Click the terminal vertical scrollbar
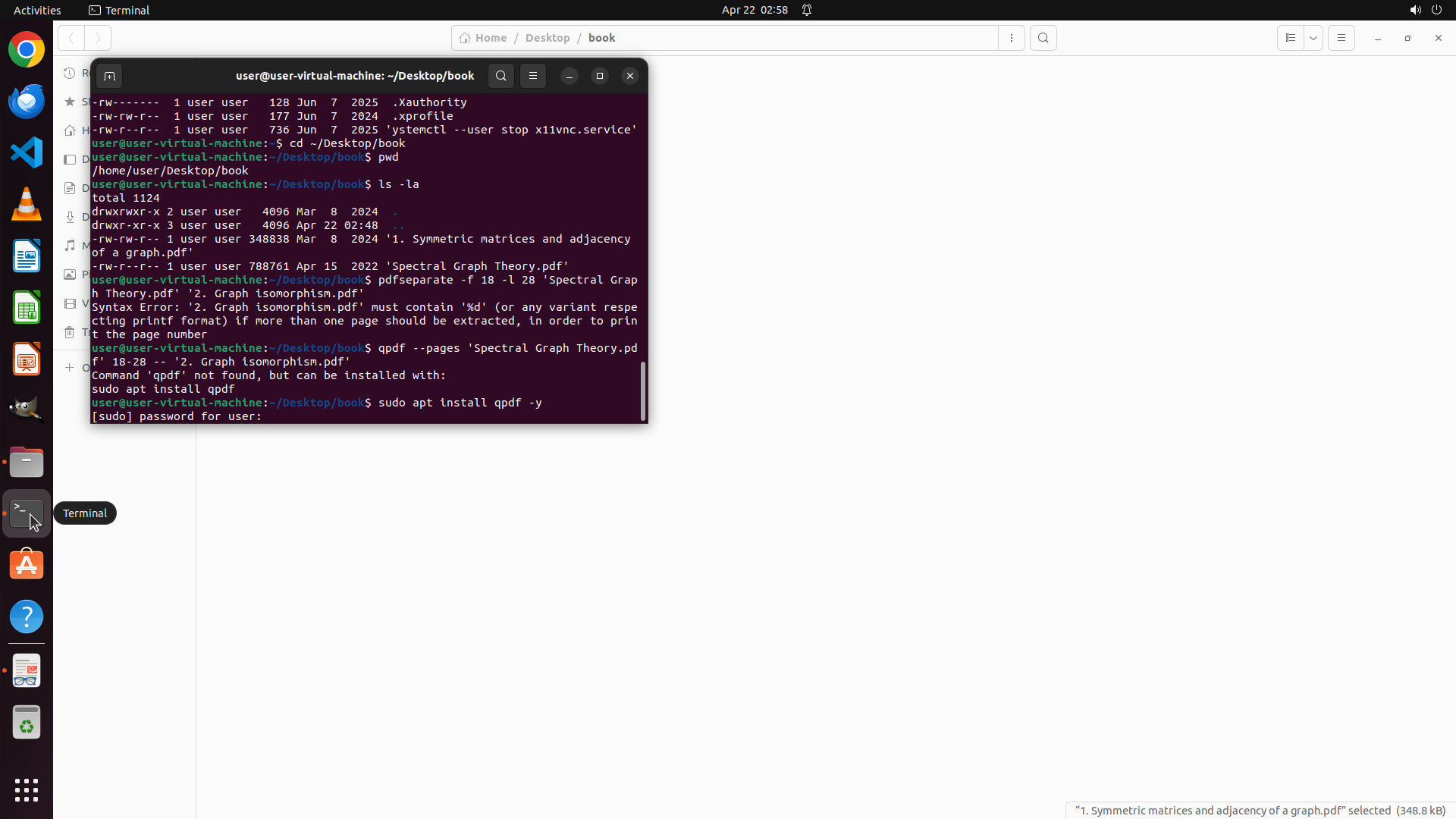Image resolution: width=1456 pixels, height=819 pixels. pyautogui.click(x=643, y=391)
